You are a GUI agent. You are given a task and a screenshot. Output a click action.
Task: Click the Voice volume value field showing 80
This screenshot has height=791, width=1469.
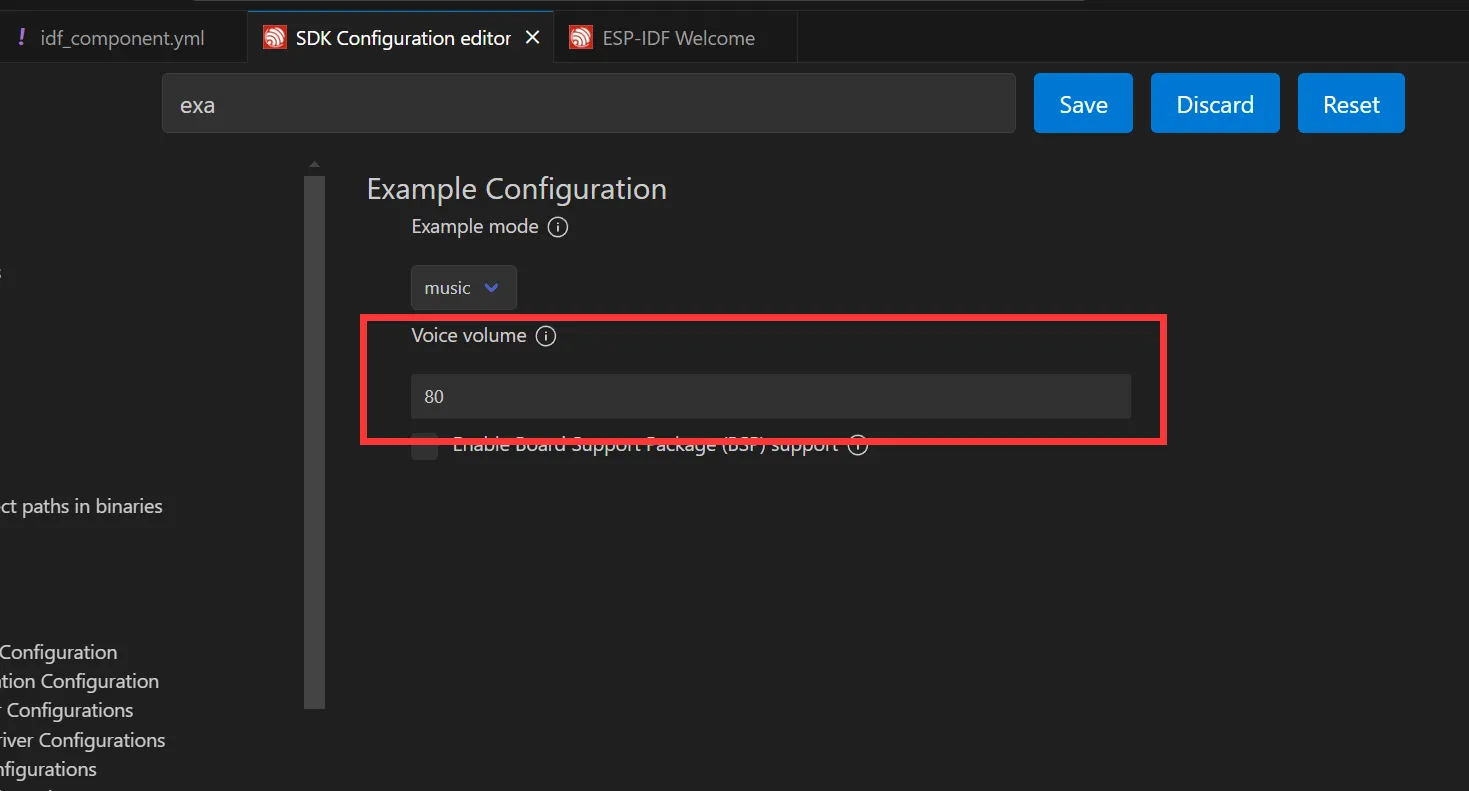770,396
